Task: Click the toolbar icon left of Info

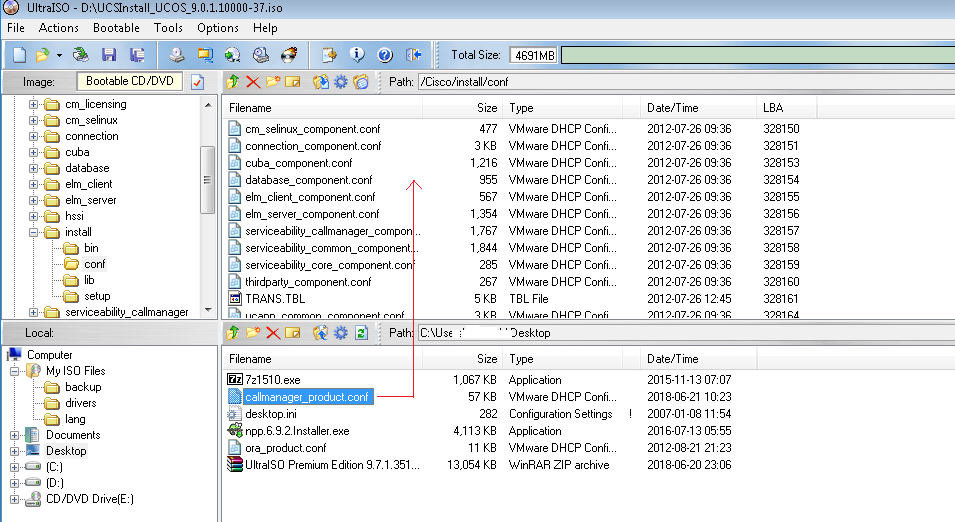Action: 329,55
